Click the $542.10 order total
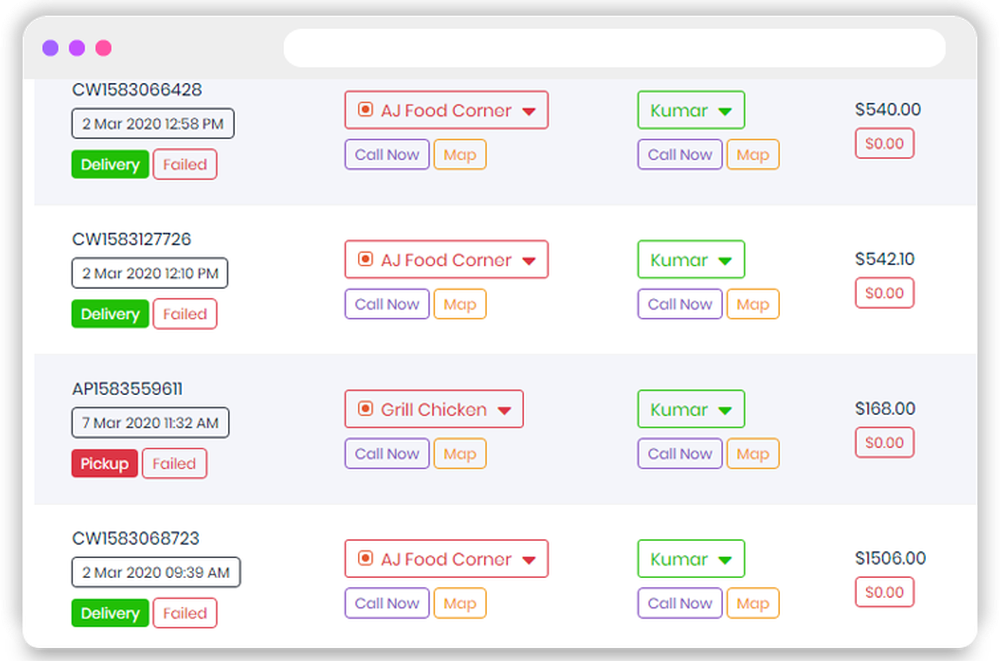 885,258
